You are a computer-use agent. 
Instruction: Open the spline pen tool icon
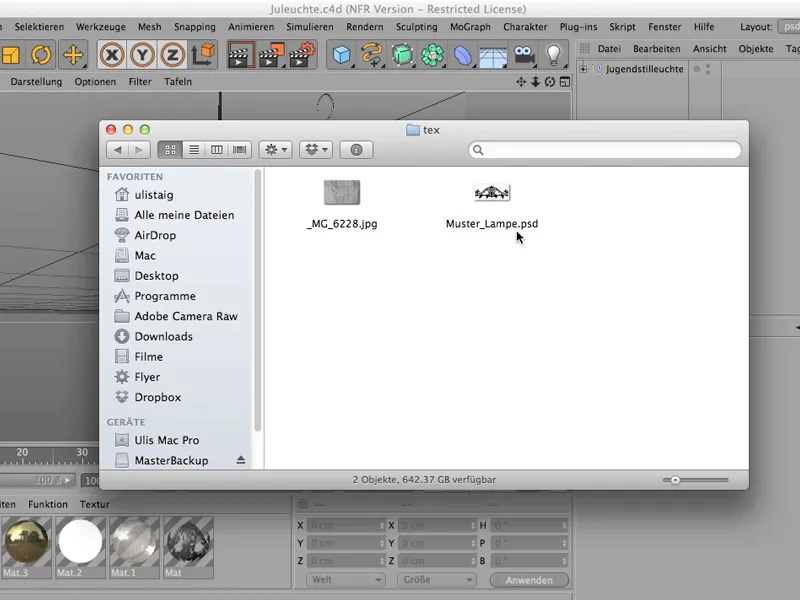371,55
